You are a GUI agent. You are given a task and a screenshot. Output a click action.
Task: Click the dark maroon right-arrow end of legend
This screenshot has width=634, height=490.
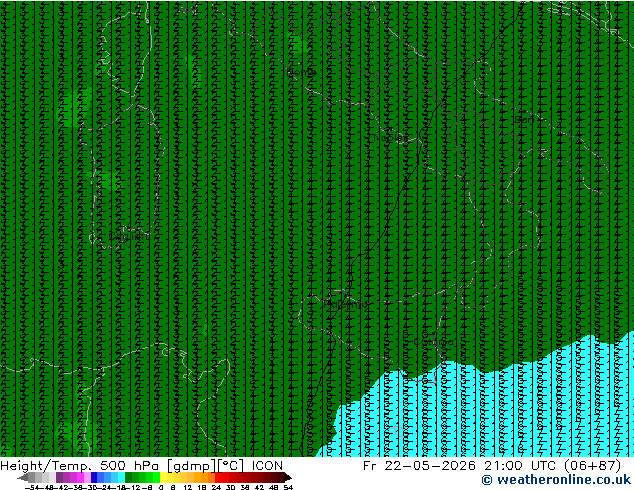pos(287,477)
